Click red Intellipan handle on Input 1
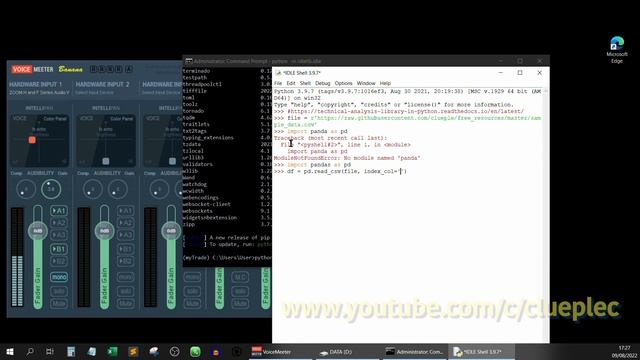This screenshot has width=640, height=360. [x=32, y=140]
